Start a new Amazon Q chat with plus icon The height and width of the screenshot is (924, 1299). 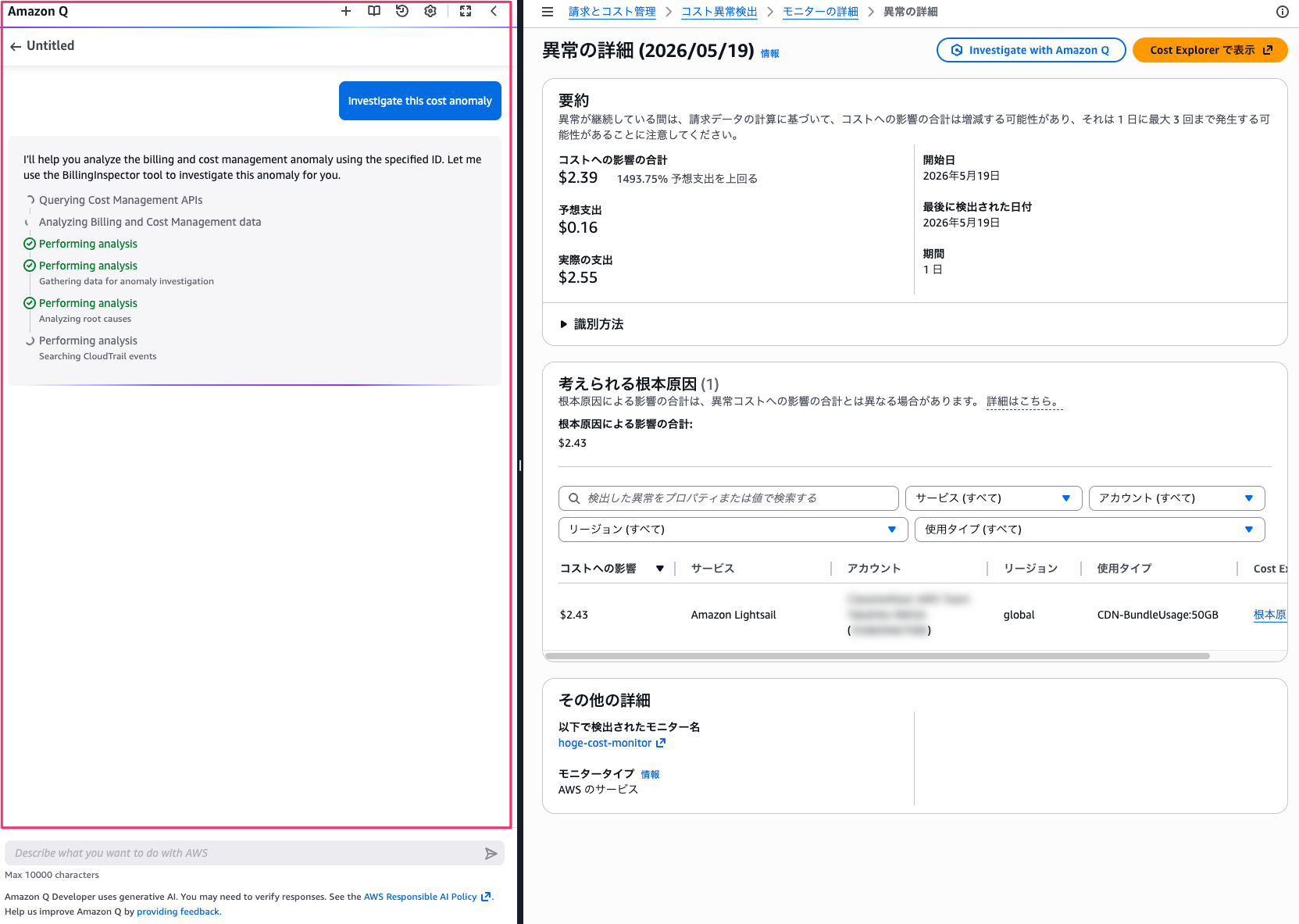(x=346, y=11)
